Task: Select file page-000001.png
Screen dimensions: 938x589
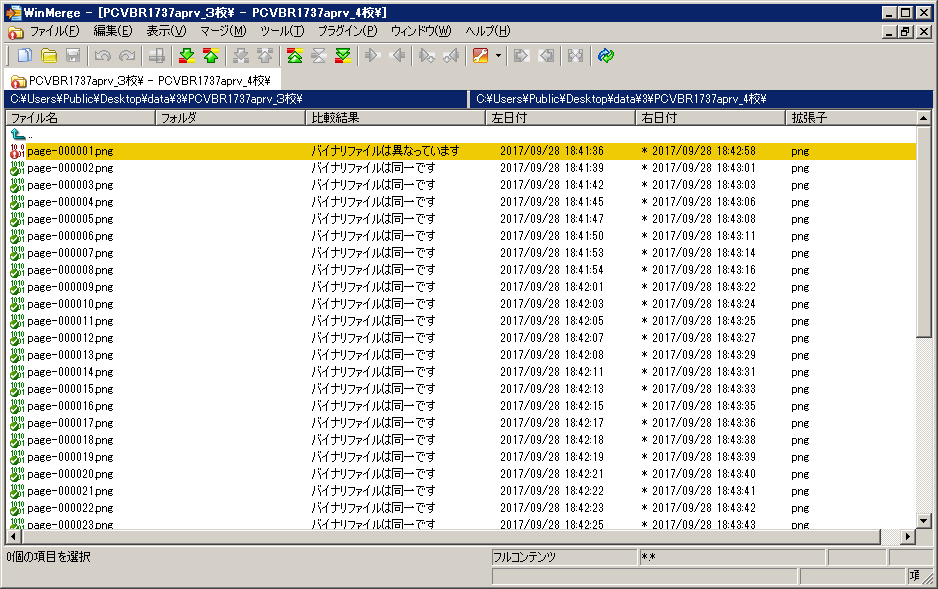Action: click(x=70, y=151)
